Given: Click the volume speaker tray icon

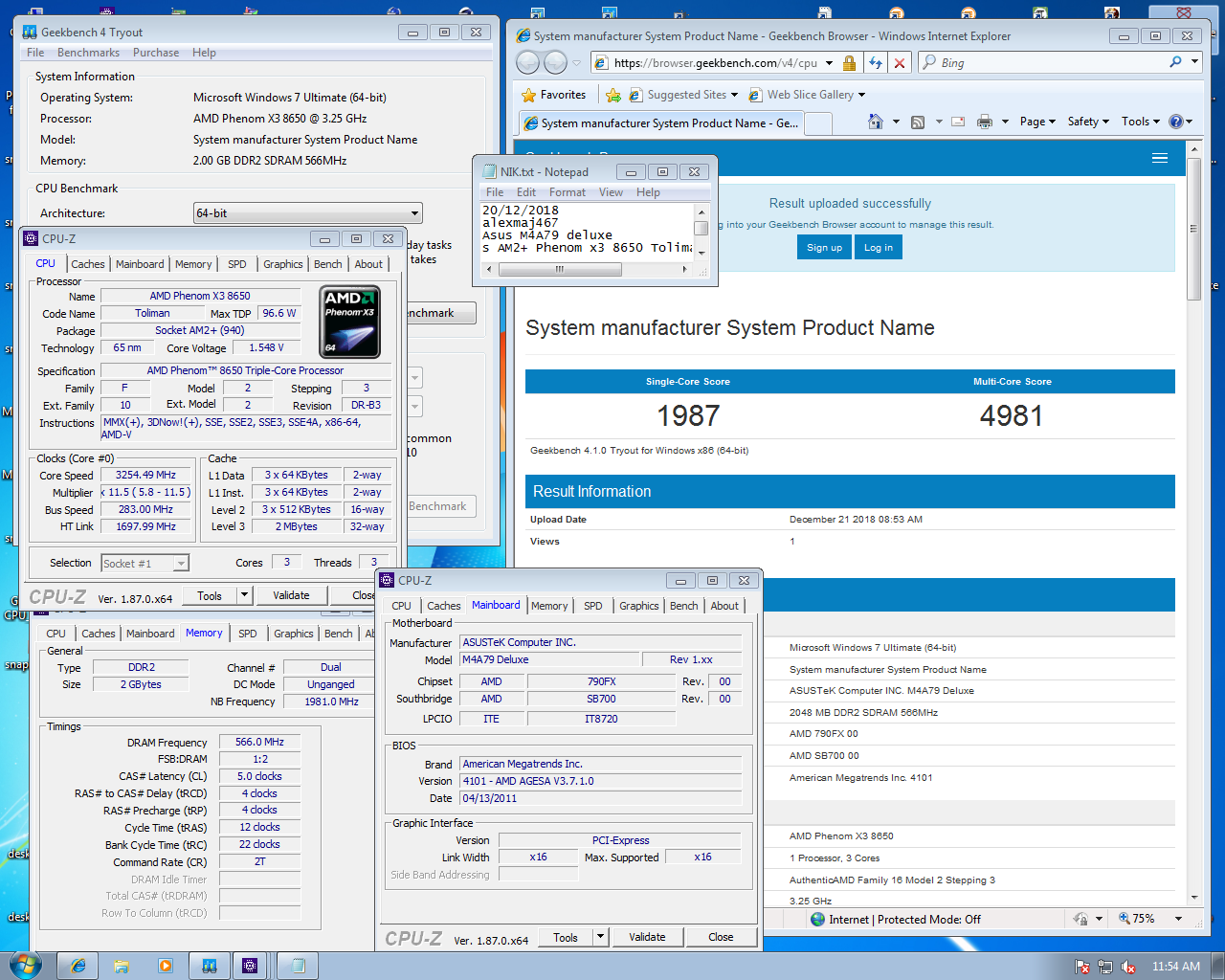Looking at the screenshot, I should pyautogui.click(x=1128, y=967).
